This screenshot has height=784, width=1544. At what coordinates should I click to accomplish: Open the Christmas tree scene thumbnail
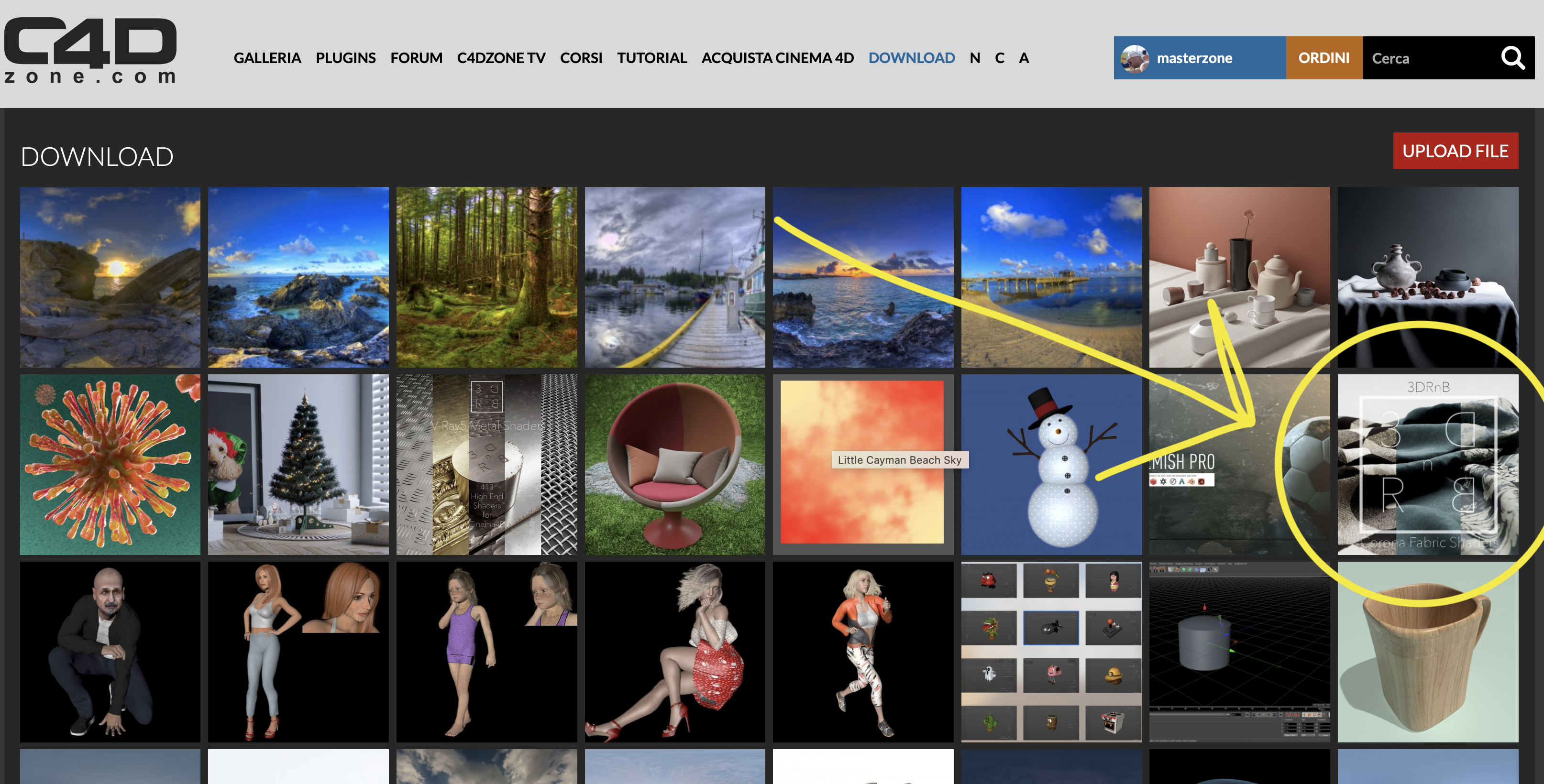click(298, 465)
